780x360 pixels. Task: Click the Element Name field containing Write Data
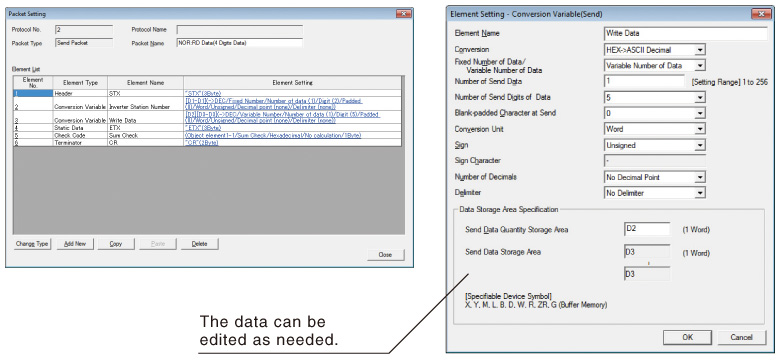tap(685, 34)
